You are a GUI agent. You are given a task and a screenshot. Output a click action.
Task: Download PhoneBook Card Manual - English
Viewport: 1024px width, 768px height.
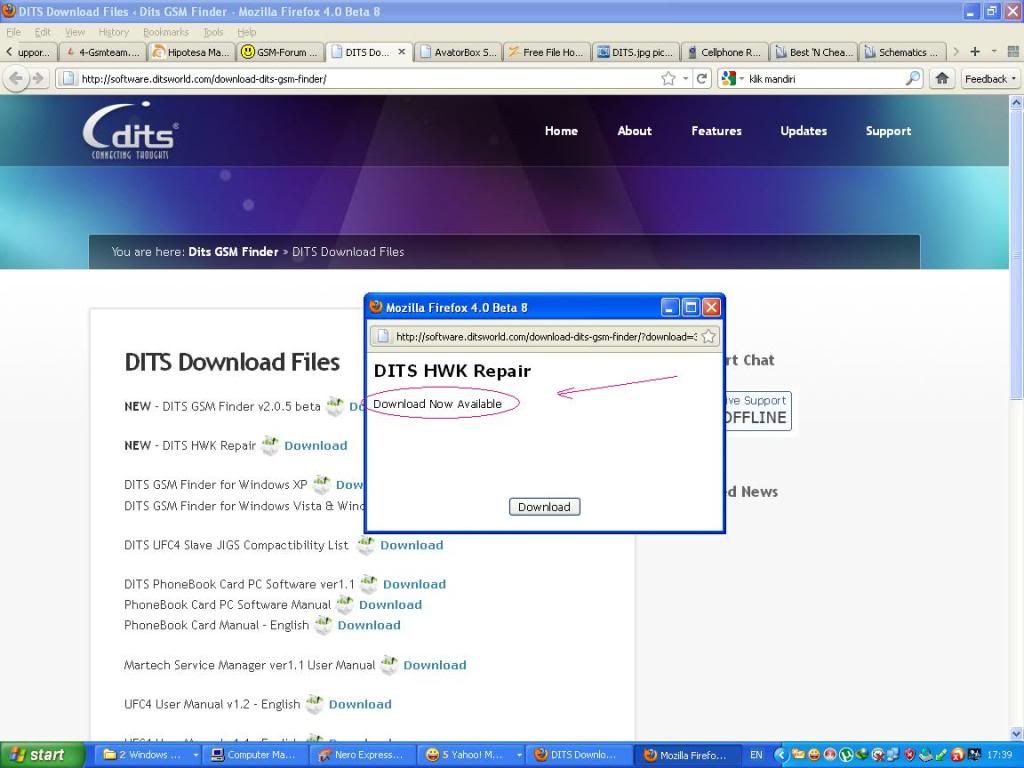tap(369, 625)
